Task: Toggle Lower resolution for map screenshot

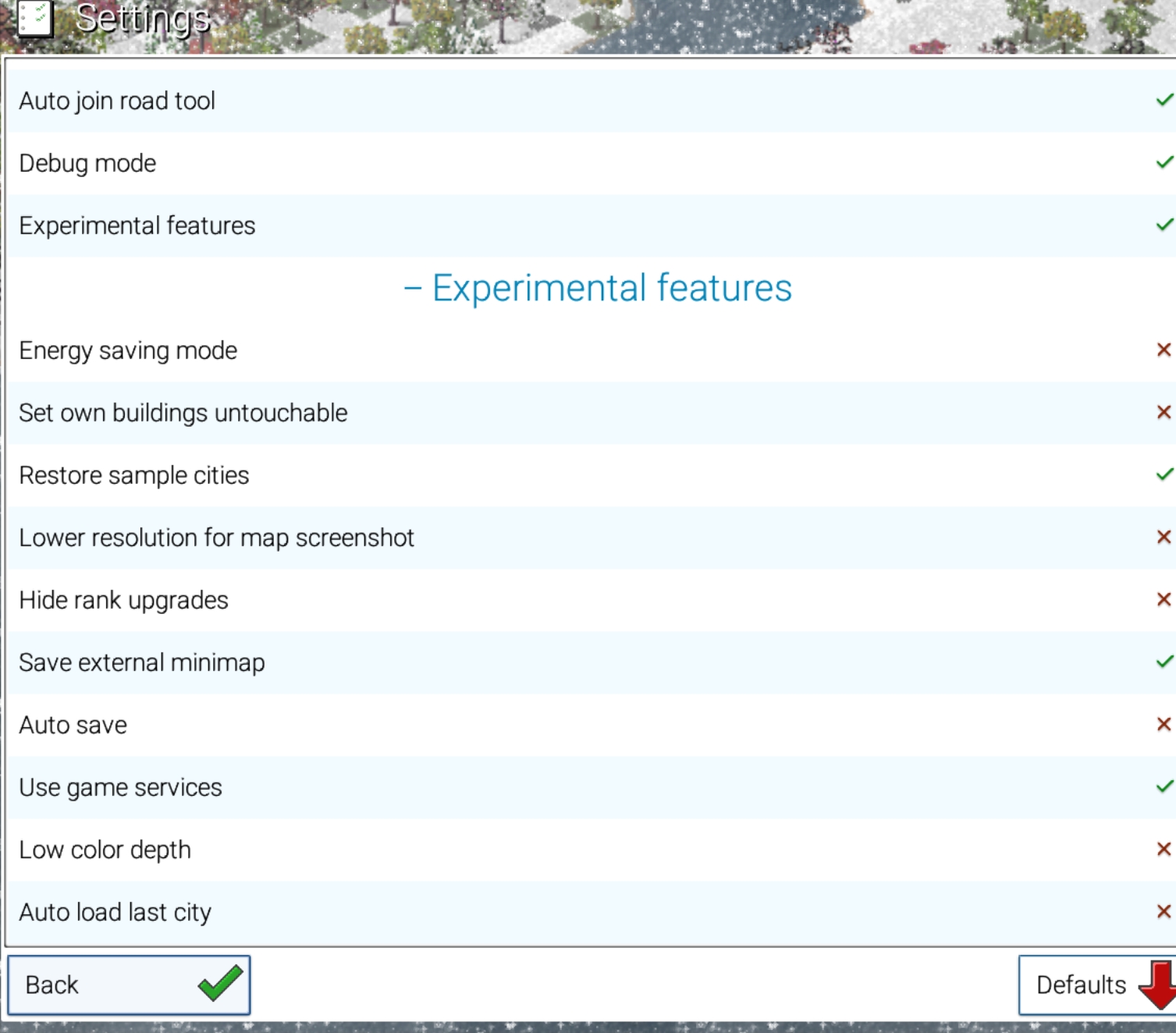Action: click(1164, 537)
